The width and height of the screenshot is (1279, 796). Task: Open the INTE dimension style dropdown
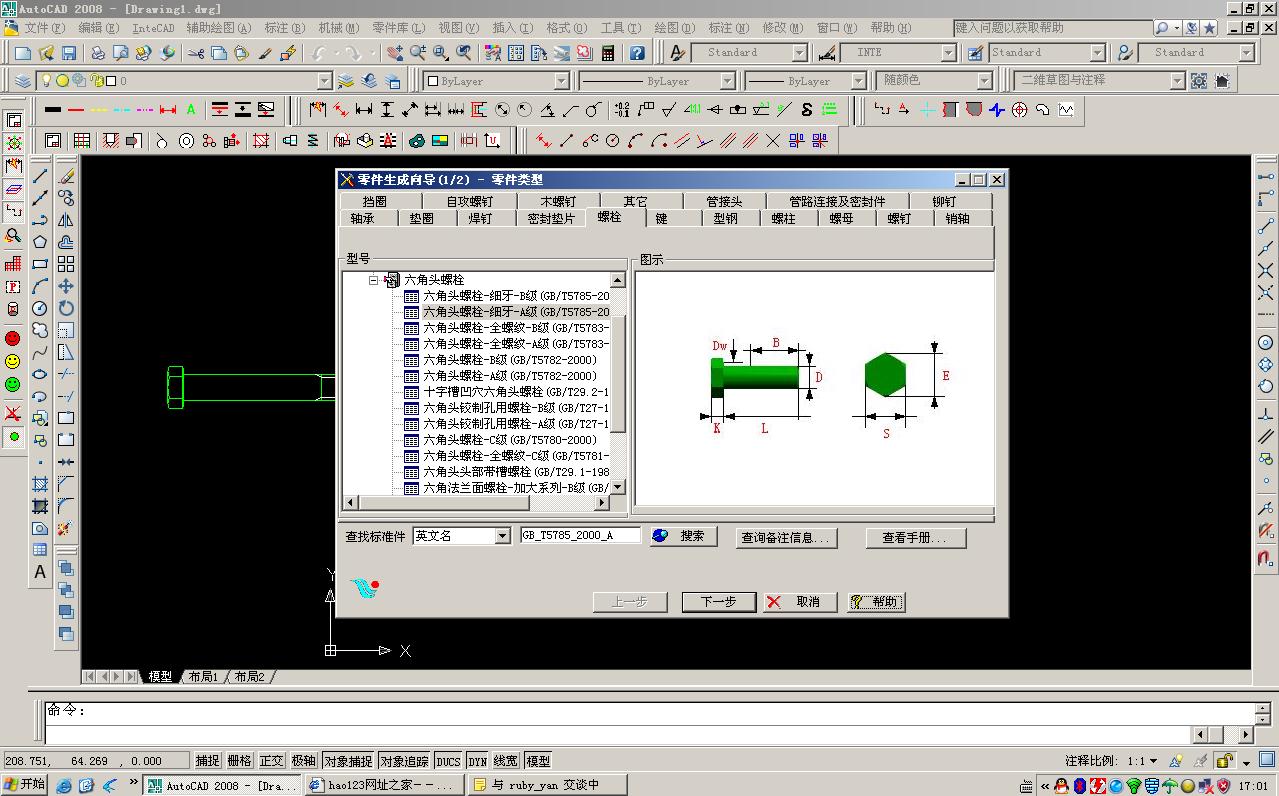[949, 53]
